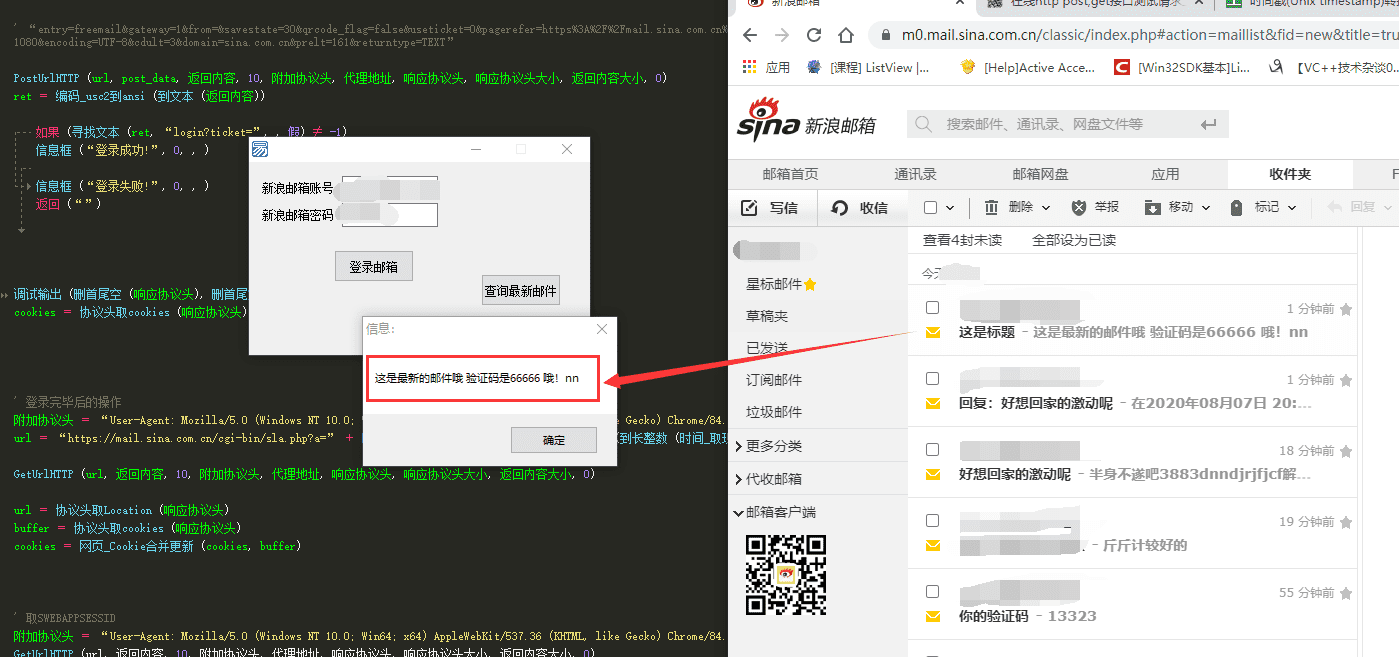
Task: Switch to the 通讯录 tab
Action: coord(914,172)
